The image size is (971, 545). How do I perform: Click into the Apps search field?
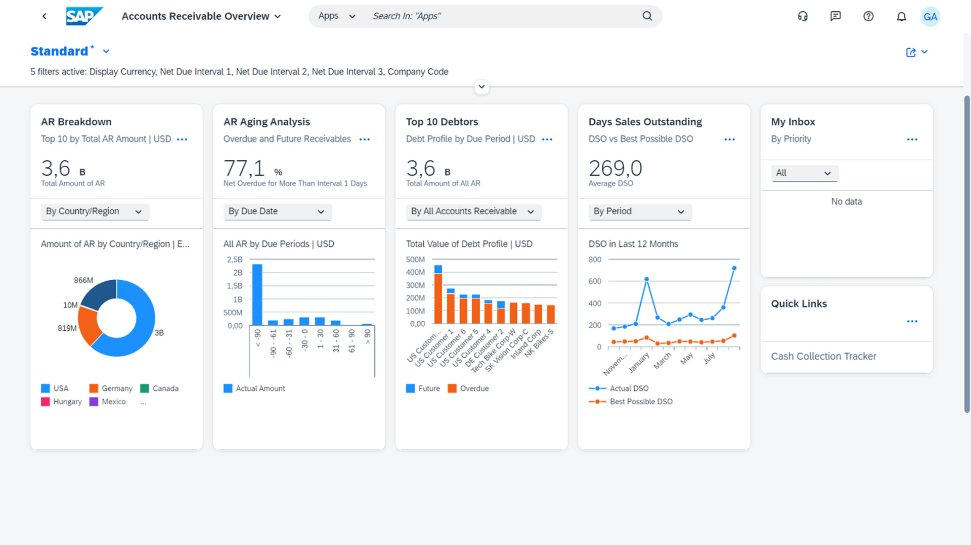coord(500,16)
